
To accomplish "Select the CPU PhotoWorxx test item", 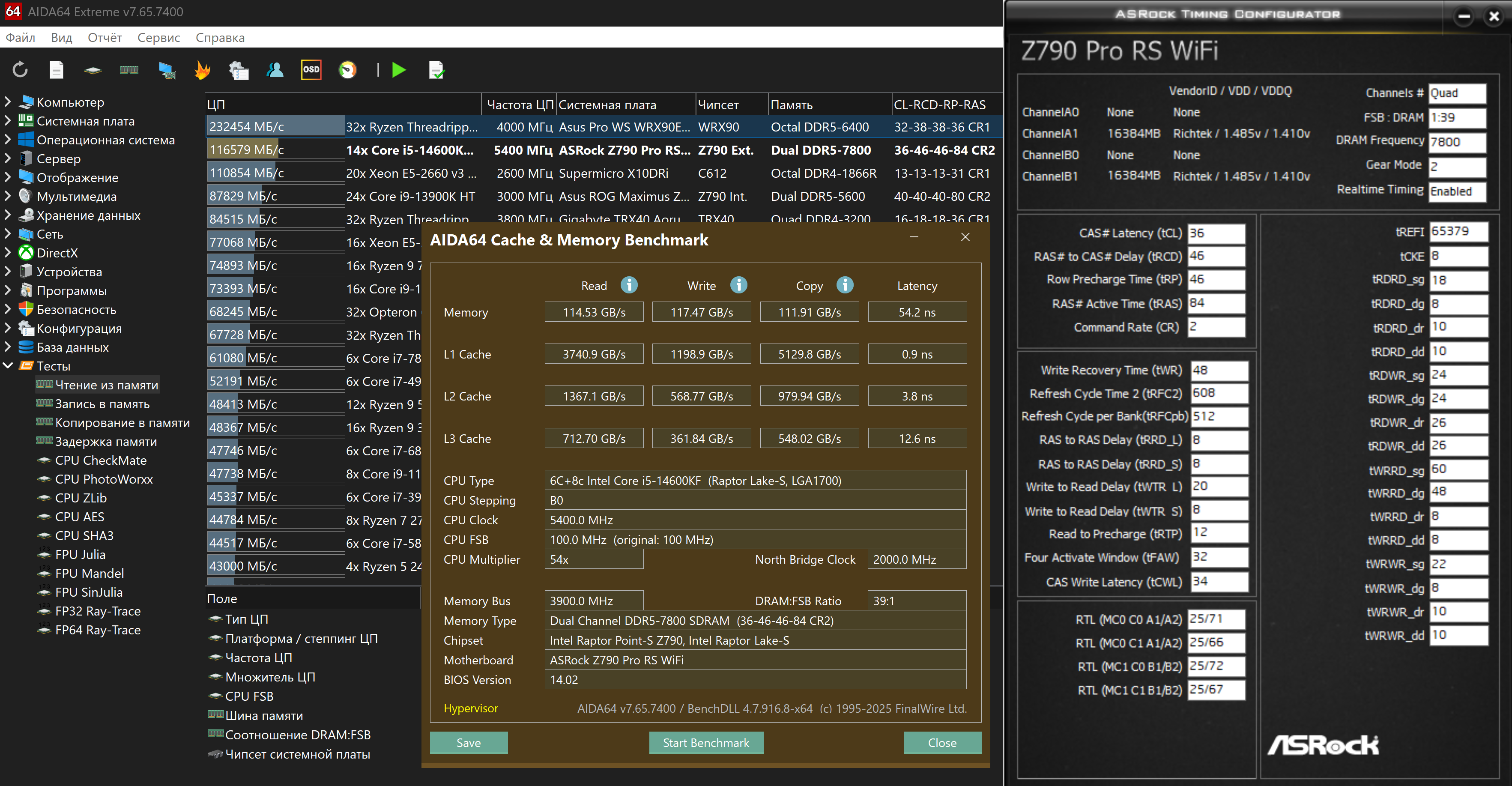I will pos(103,479).
